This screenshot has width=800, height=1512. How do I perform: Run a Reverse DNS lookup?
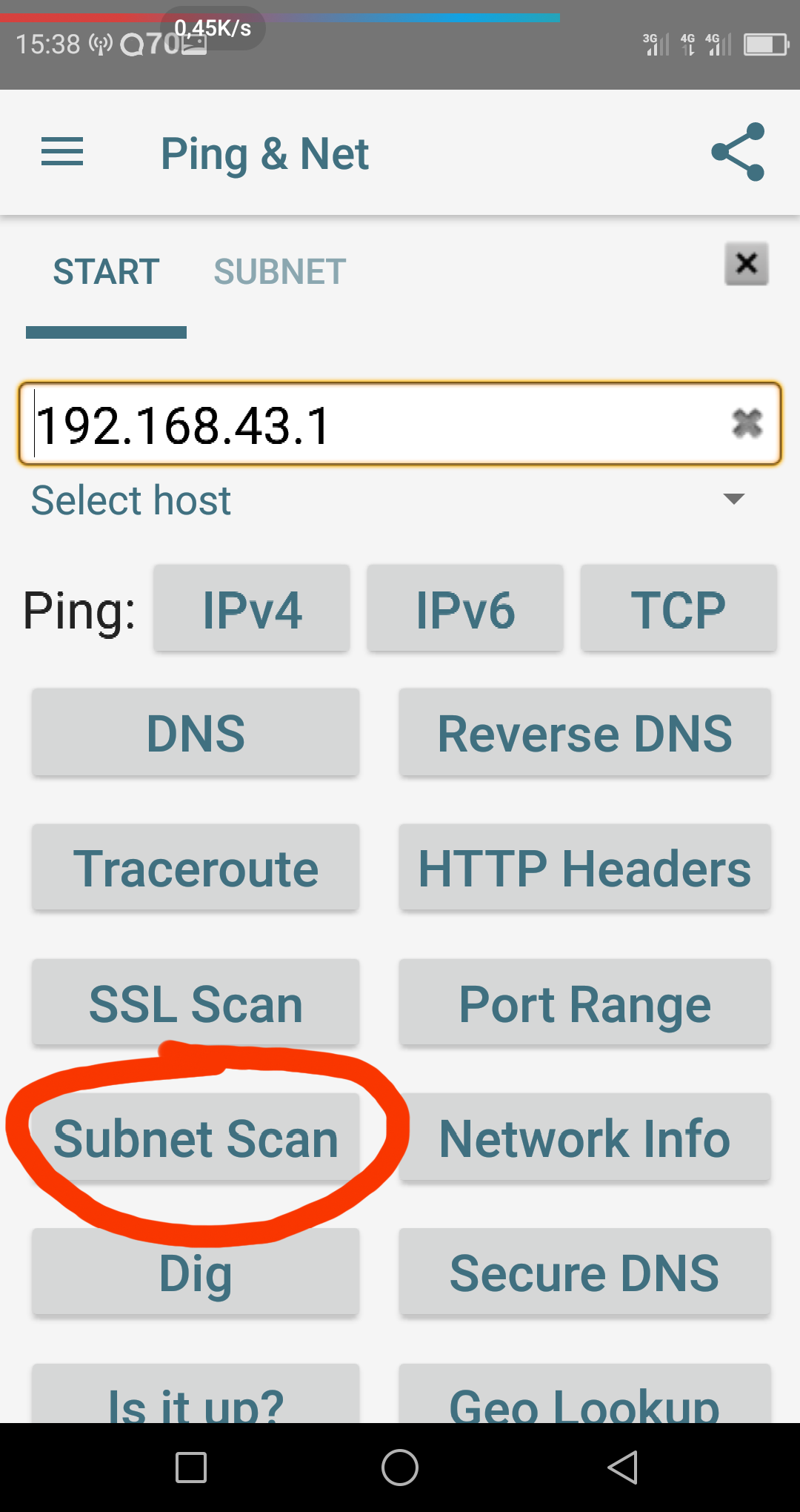tap(584, 733)
